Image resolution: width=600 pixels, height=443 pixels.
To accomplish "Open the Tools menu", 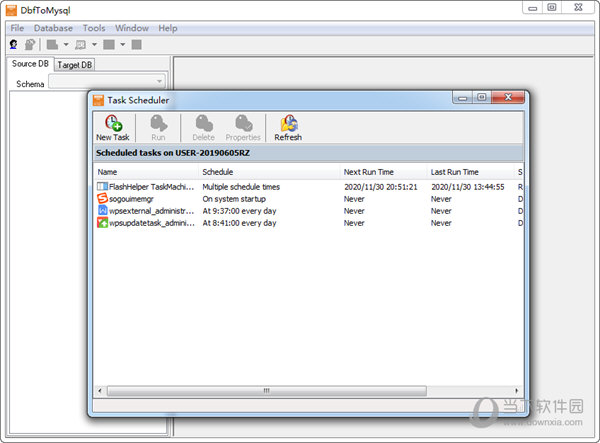I will [x=94, y=28].
